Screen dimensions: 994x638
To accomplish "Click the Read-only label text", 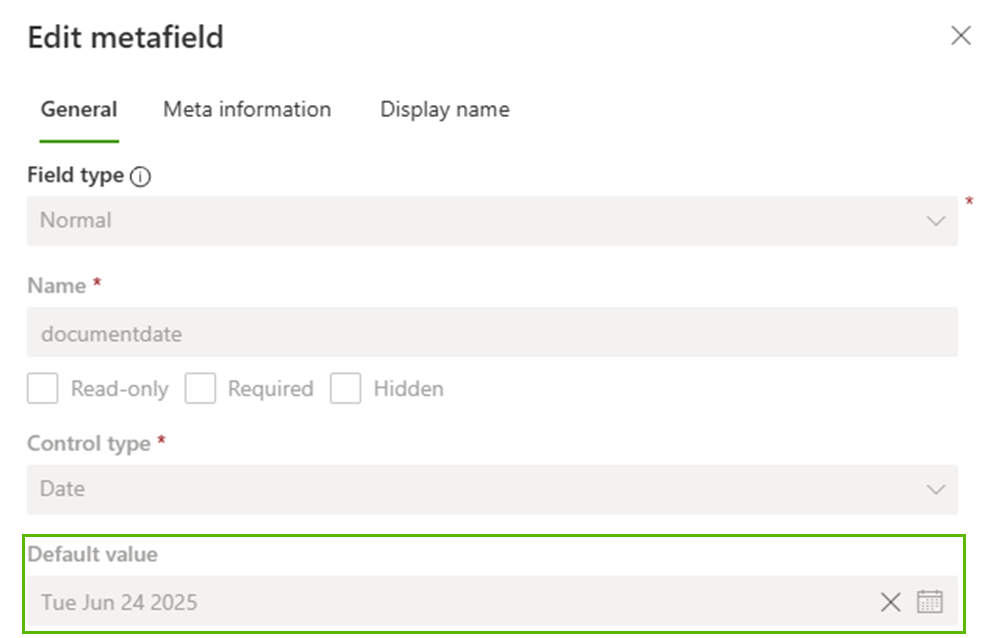I will tap(120, 389).
